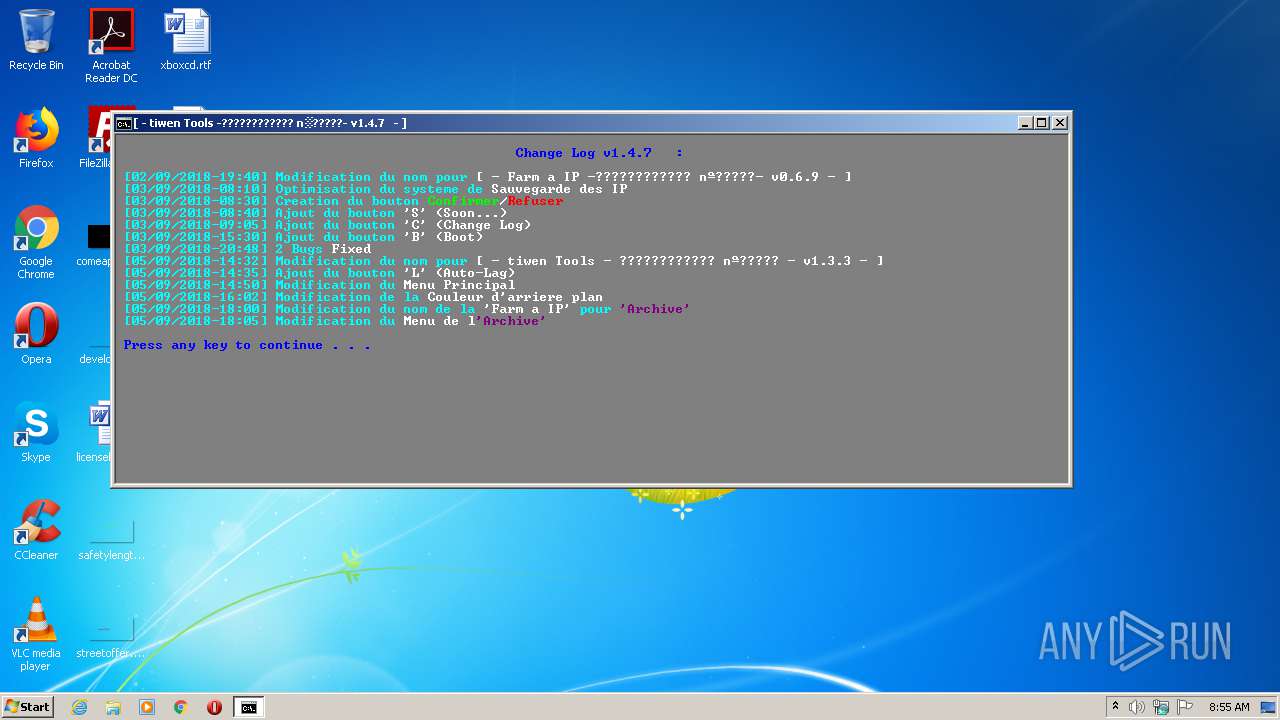Open Chrome from the taskbar
Screen dimensions: 1280x720
pos(181,707)
